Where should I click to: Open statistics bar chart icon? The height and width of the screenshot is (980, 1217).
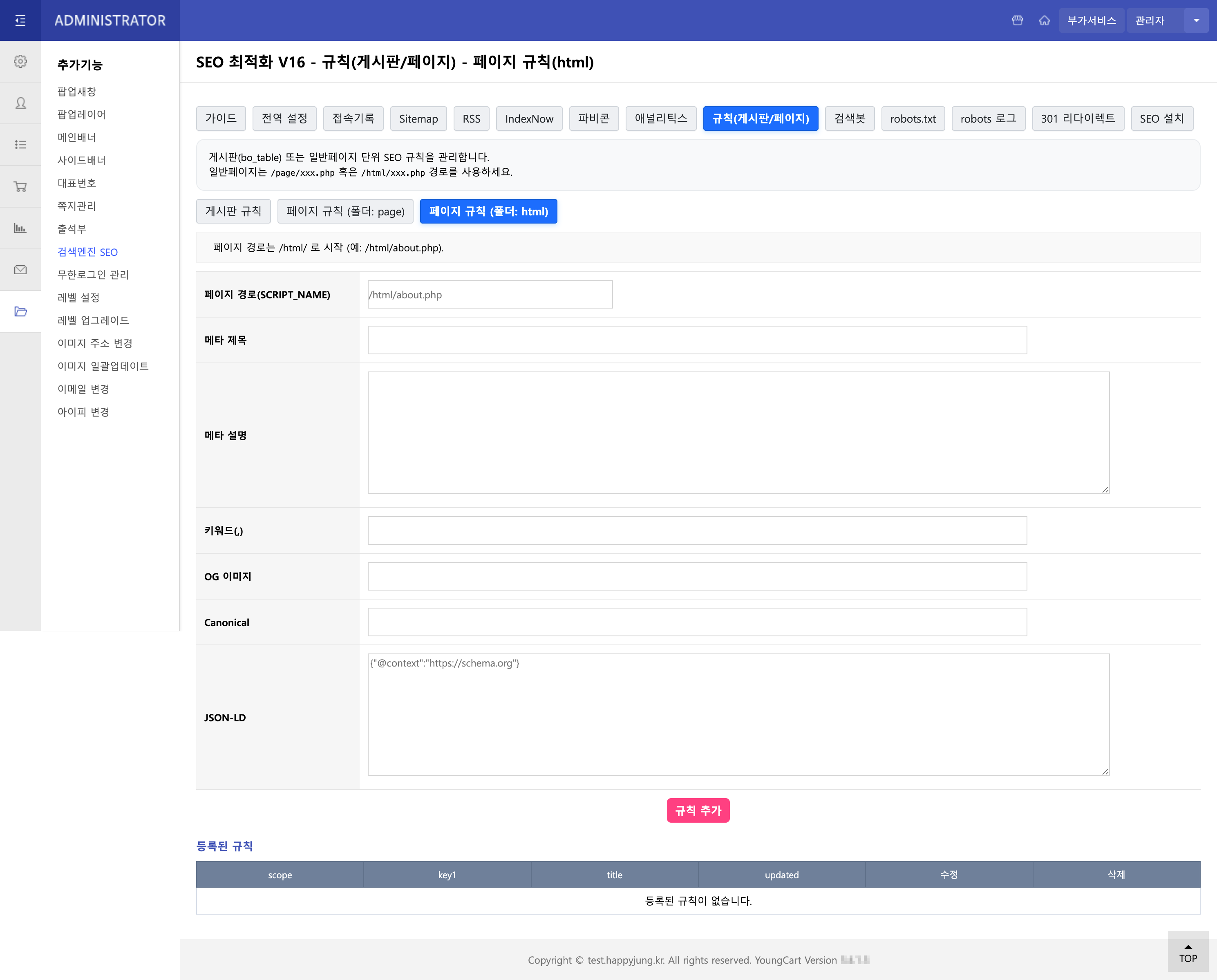point(20,228)
